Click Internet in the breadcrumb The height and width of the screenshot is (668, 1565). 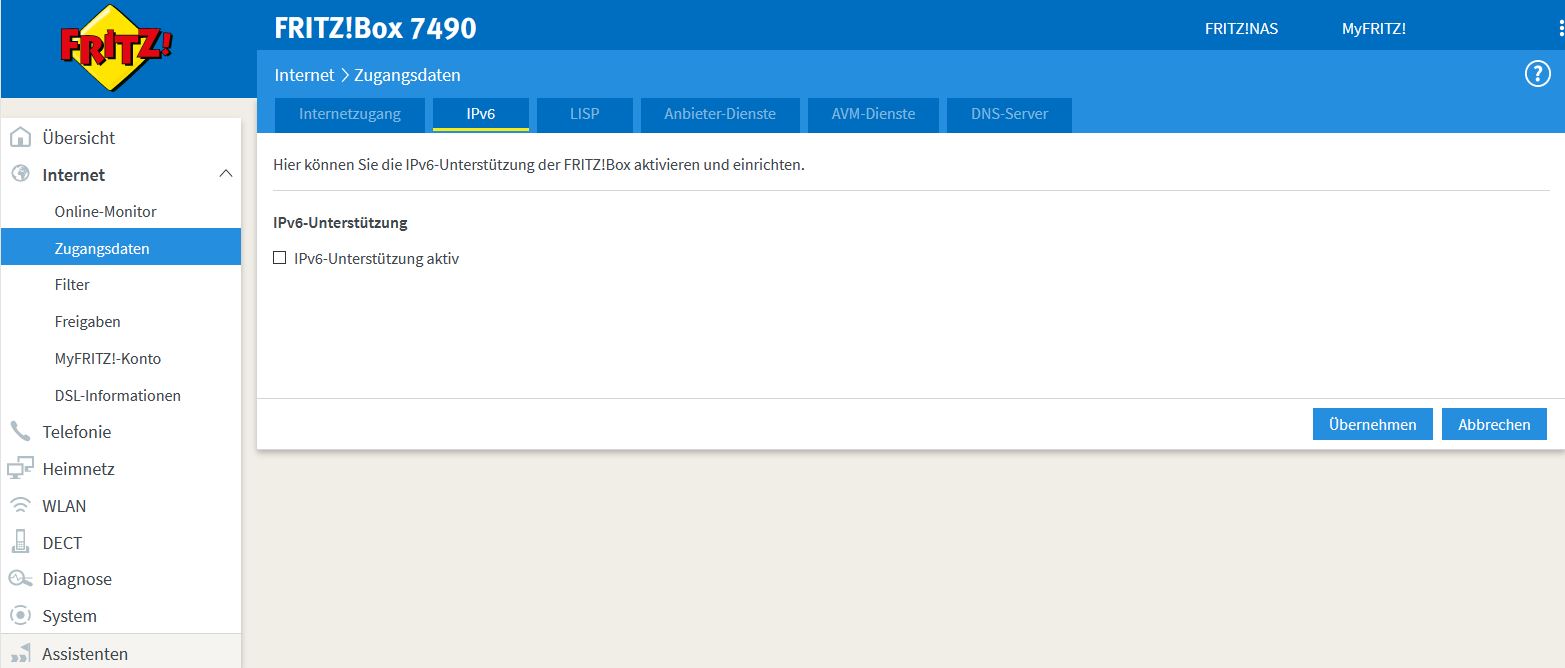pyautogui.click(x=304, y=75)
